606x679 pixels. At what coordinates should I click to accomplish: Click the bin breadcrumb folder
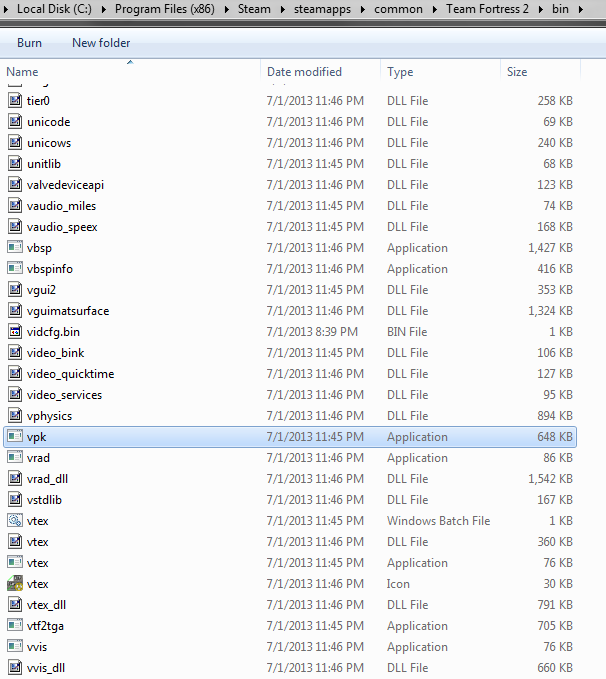[x=560, y=9]
